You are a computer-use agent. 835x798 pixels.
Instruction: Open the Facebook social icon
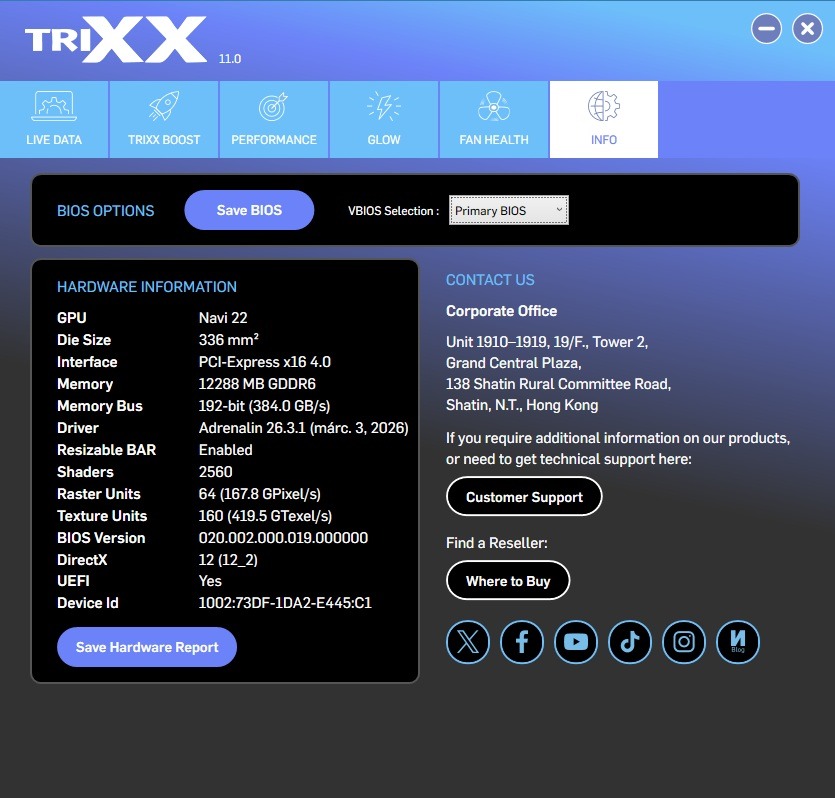pos(522,642)
